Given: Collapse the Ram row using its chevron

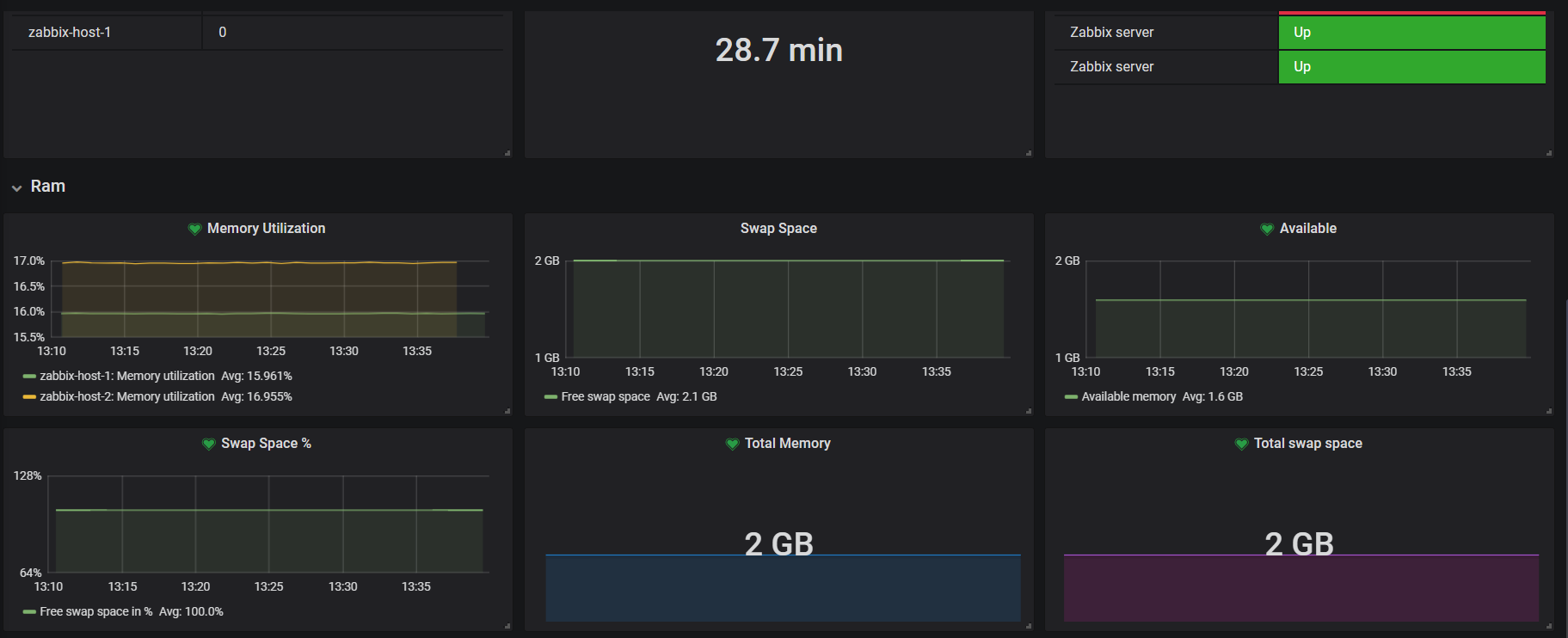Looking at the screenshot, I should tap(16, 187).
